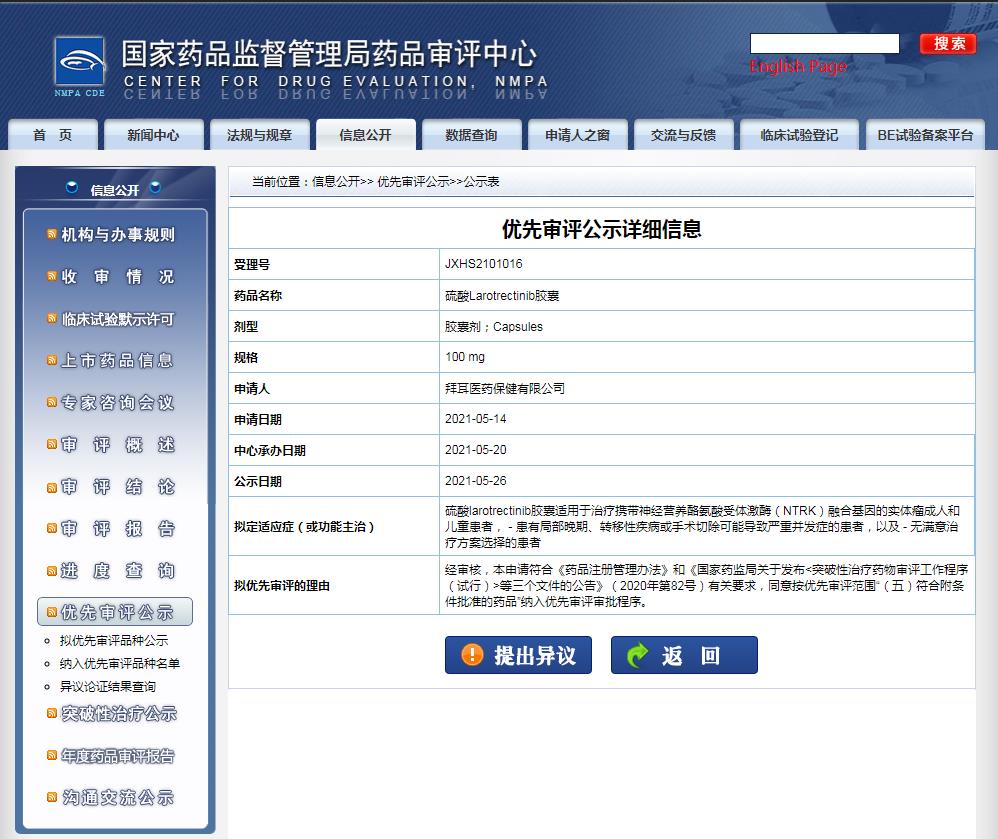Click the 拟优先审评的理由 label

pos(281,586)
